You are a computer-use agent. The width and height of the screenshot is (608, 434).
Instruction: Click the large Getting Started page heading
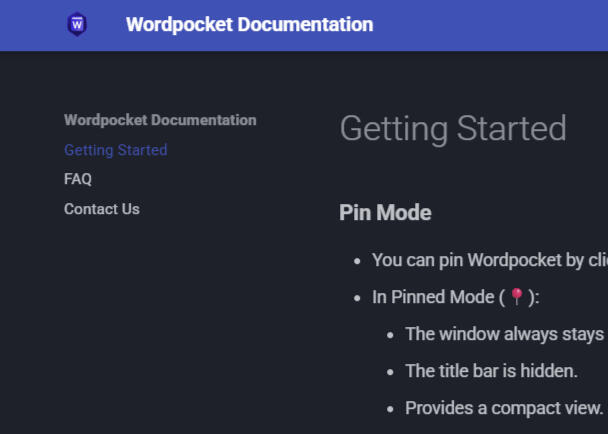(x=453, y=129)
